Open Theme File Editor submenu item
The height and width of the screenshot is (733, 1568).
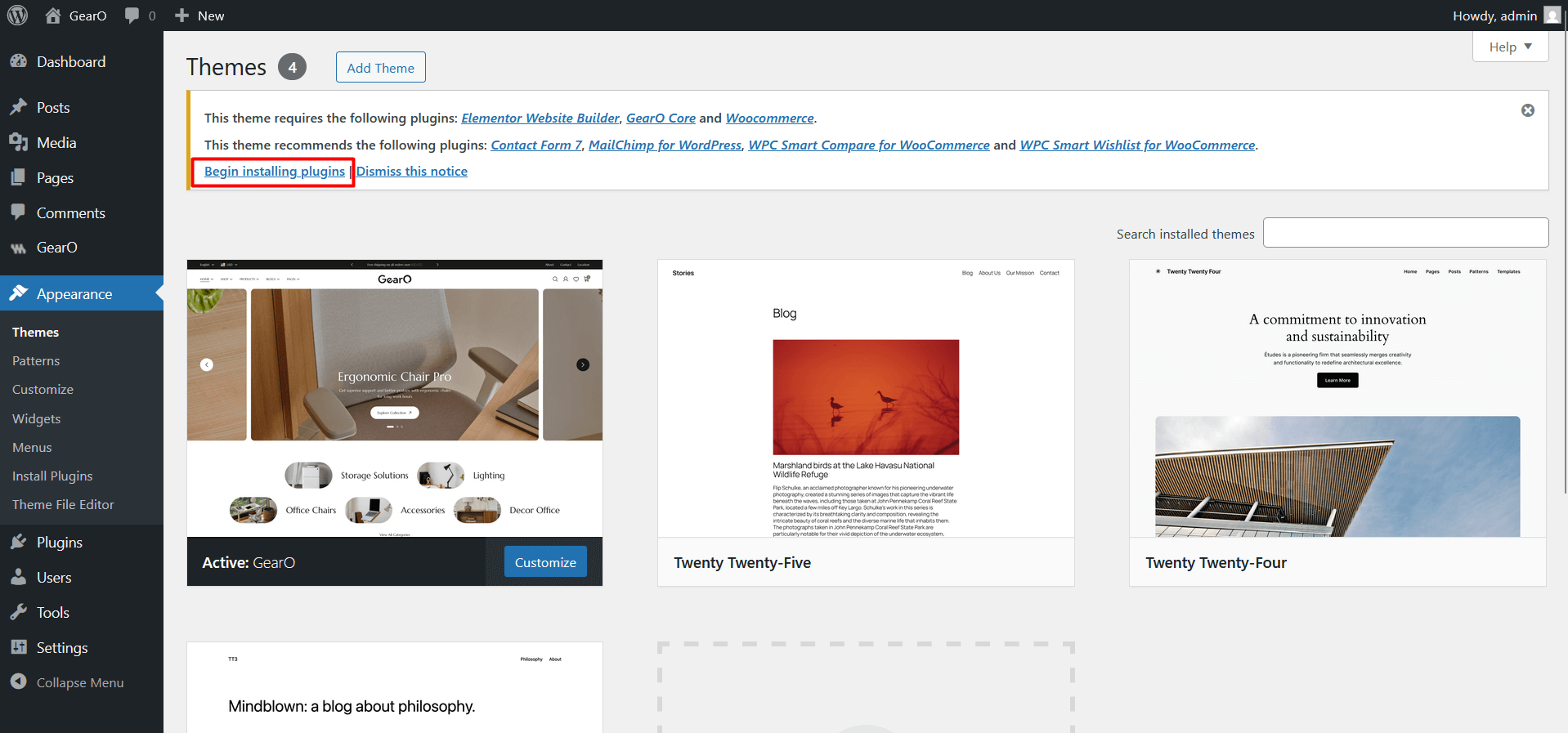point(63,504)
